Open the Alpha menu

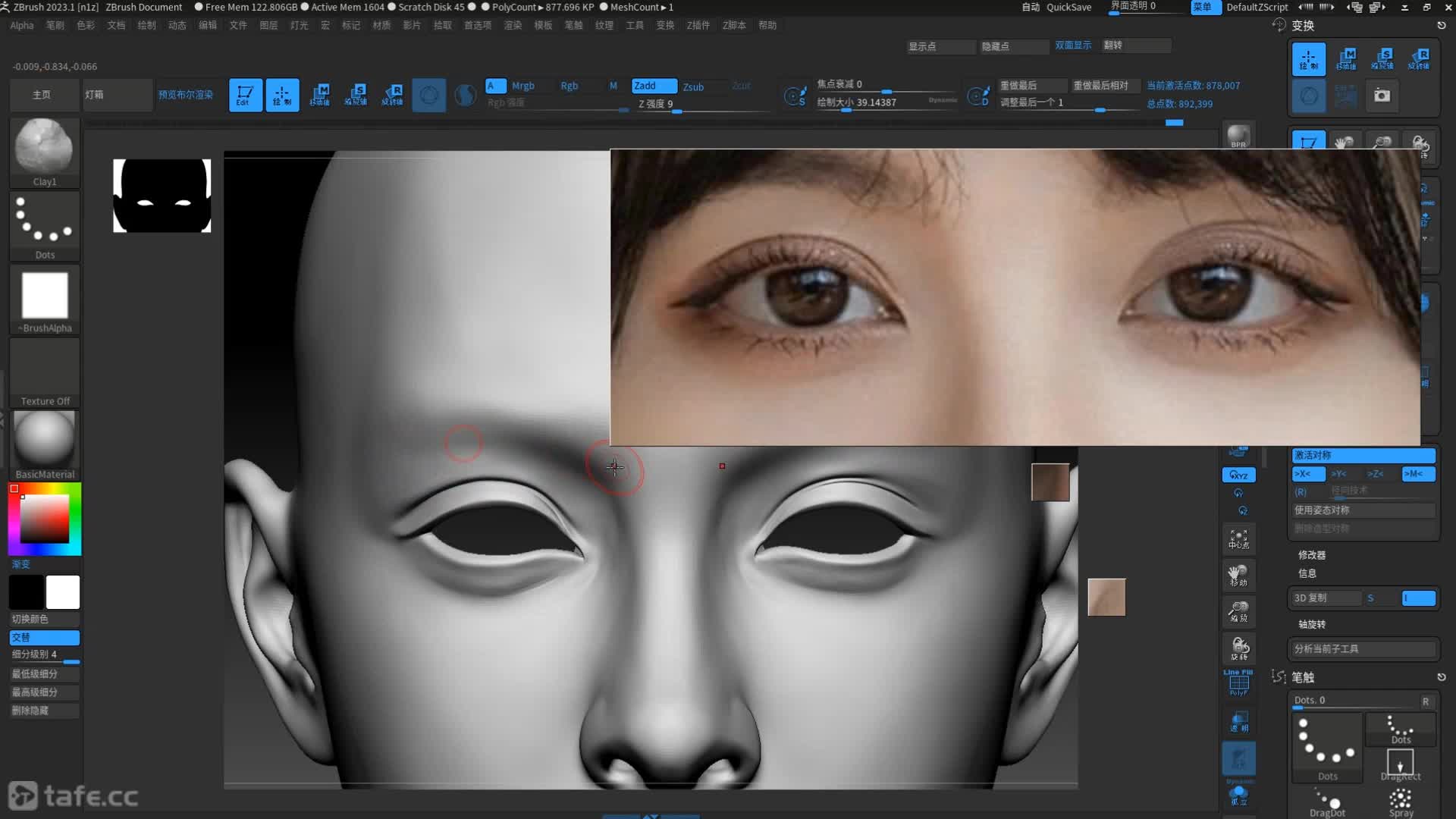pyautogui.click(x=22, y=25)
